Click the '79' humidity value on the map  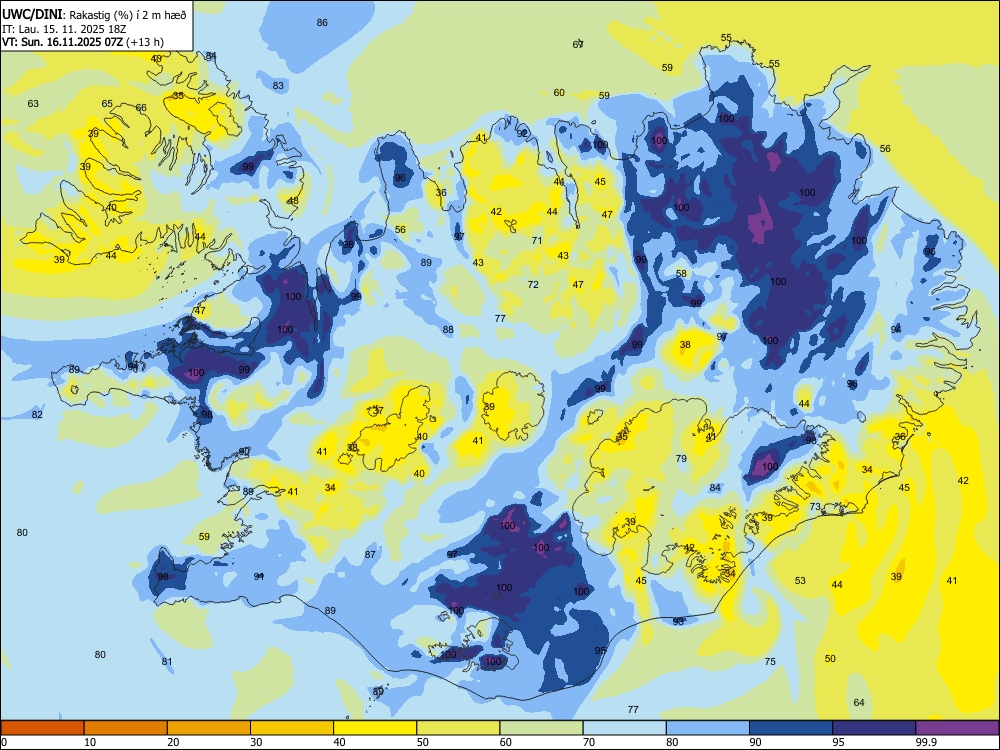[x=681, y=458]
